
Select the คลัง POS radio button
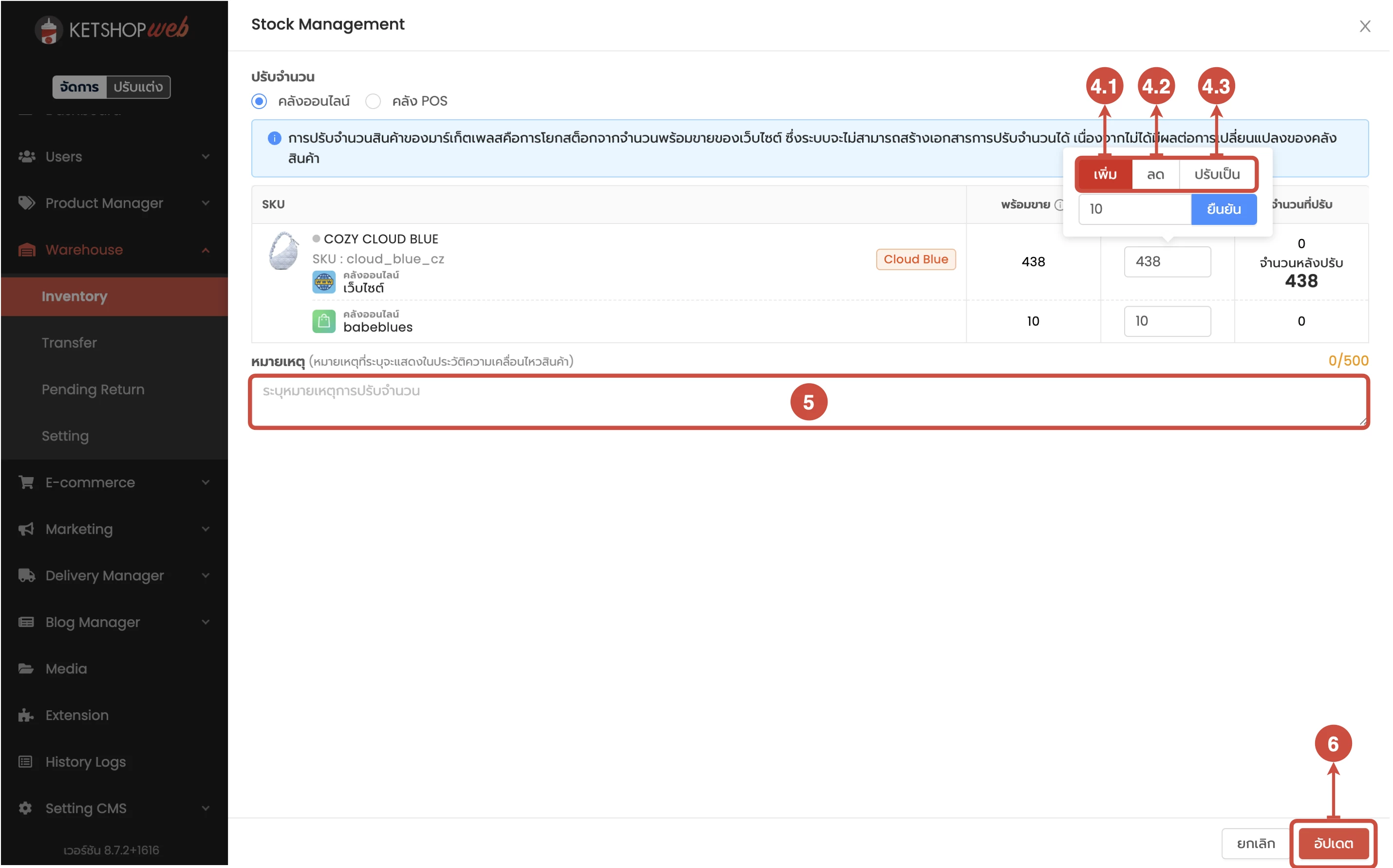point(374,102)
